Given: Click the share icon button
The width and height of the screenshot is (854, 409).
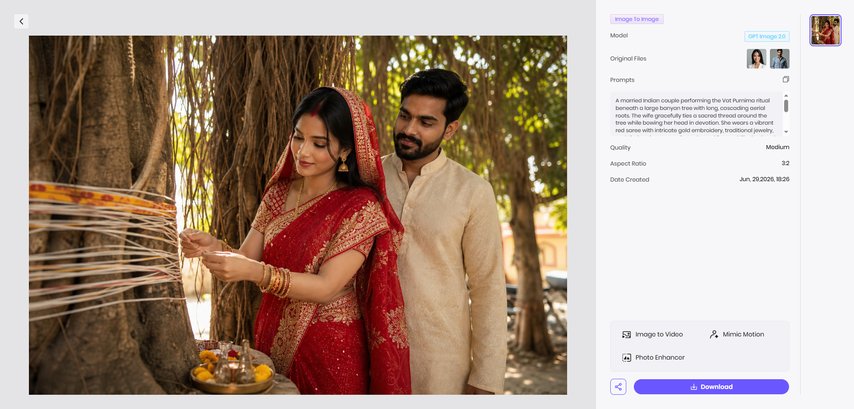Looking at the screenshot, I should 618,387.
